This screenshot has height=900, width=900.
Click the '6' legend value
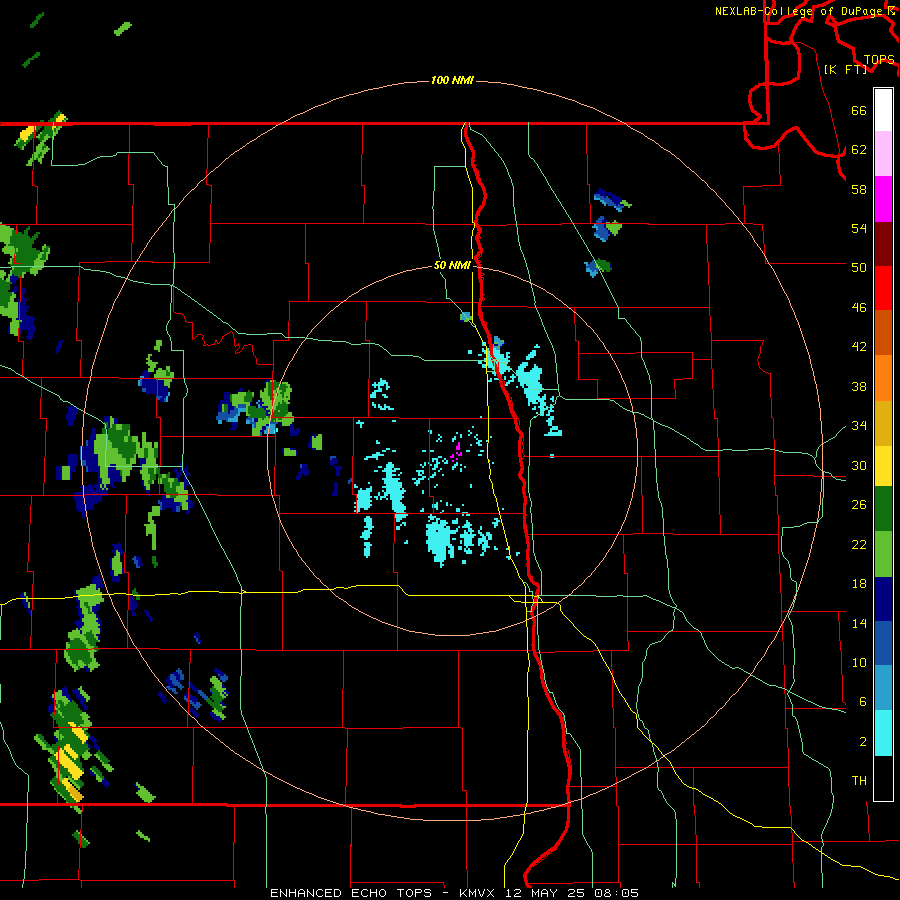[x=863, y=702]
